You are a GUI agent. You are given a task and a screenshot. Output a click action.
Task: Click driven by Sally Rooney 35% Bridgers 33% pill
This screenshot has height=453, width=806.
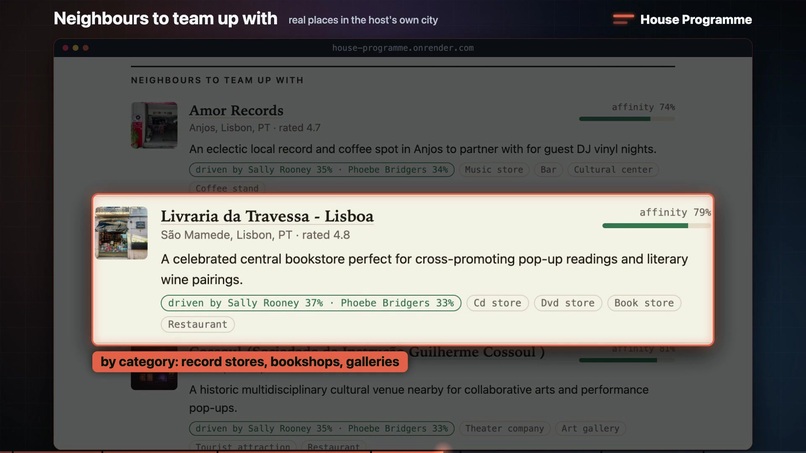pos(321,428)
